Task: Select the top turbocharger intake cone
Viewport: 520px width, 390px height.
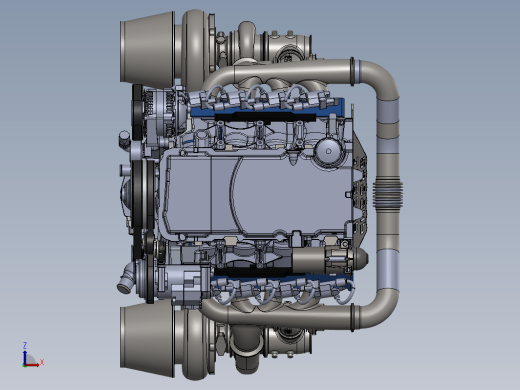Action: click(148, 50)
